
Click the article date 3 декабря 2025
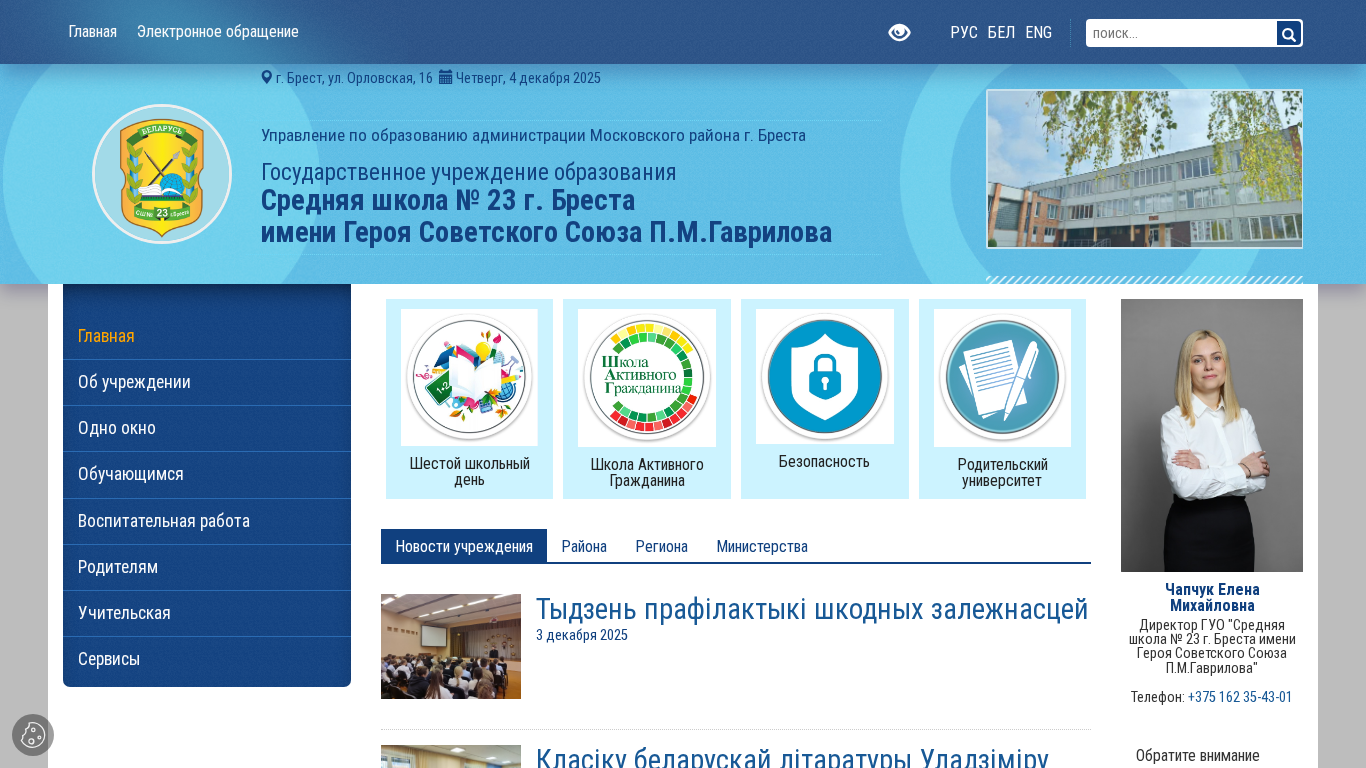(x=582, y=635)
